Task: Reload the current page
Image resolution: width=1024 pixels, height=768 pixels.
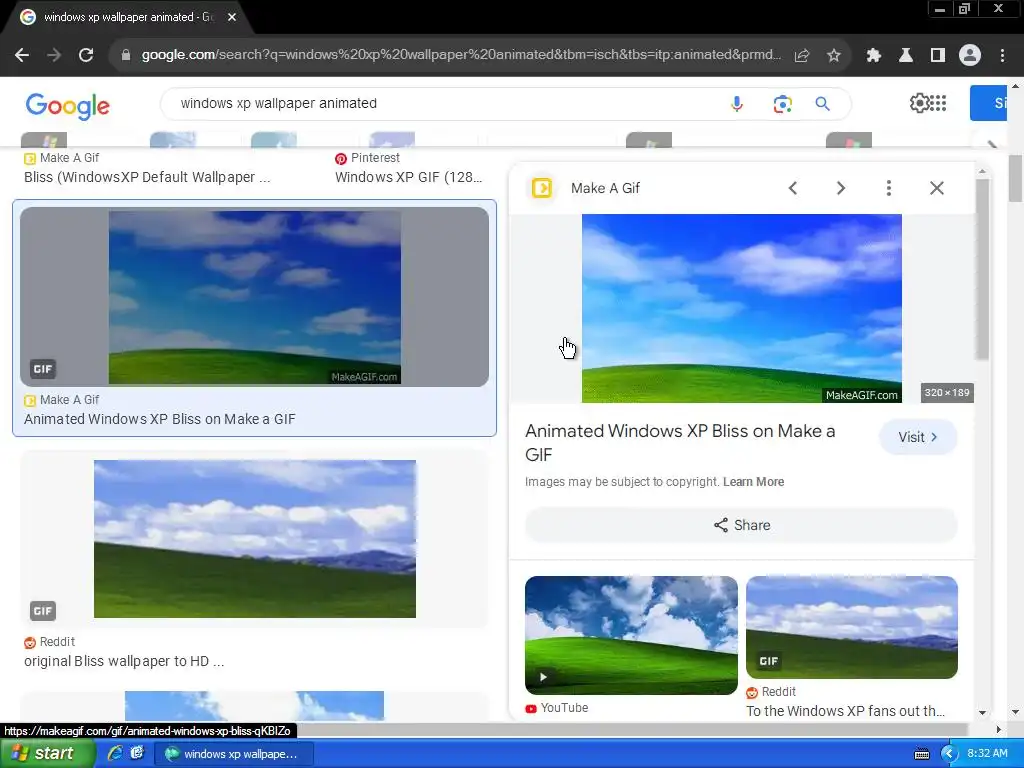Action: 86,56
